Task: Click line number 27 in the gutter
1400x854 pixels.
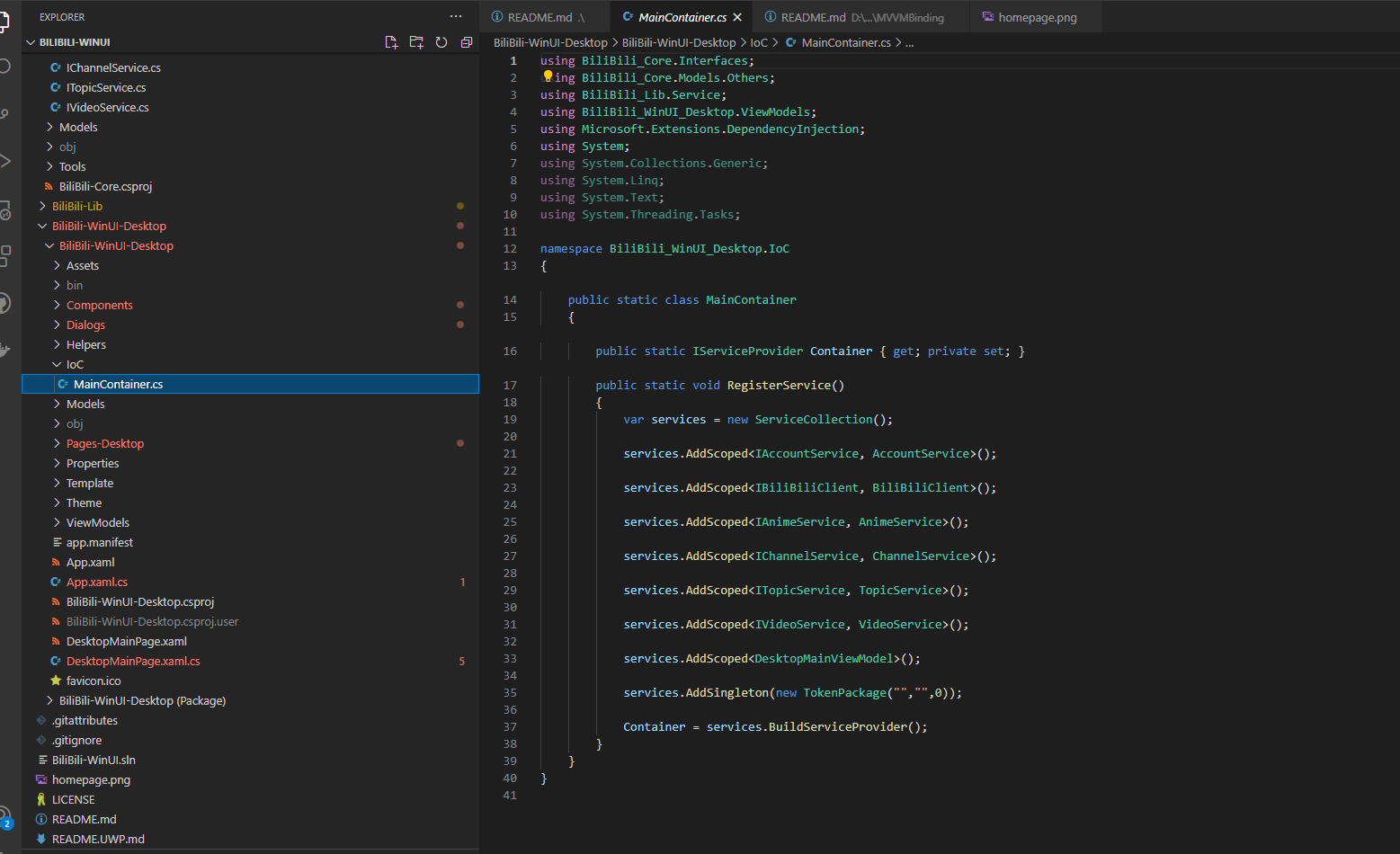Action: pyautogui.click(x=510, y=556)
